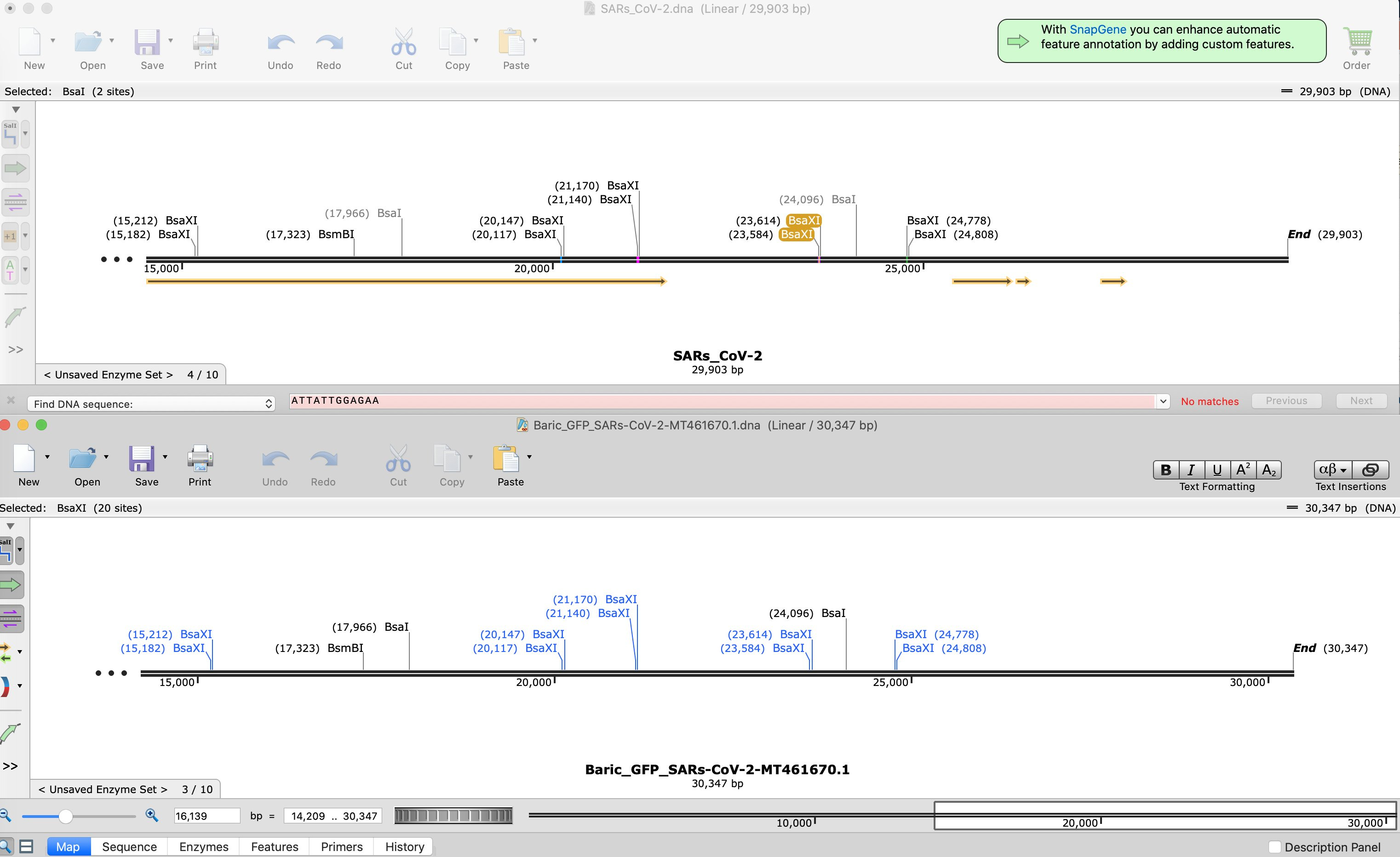Click the Italic text formatting button
Screen dimensions: 1400x857
coord(1191,470)
